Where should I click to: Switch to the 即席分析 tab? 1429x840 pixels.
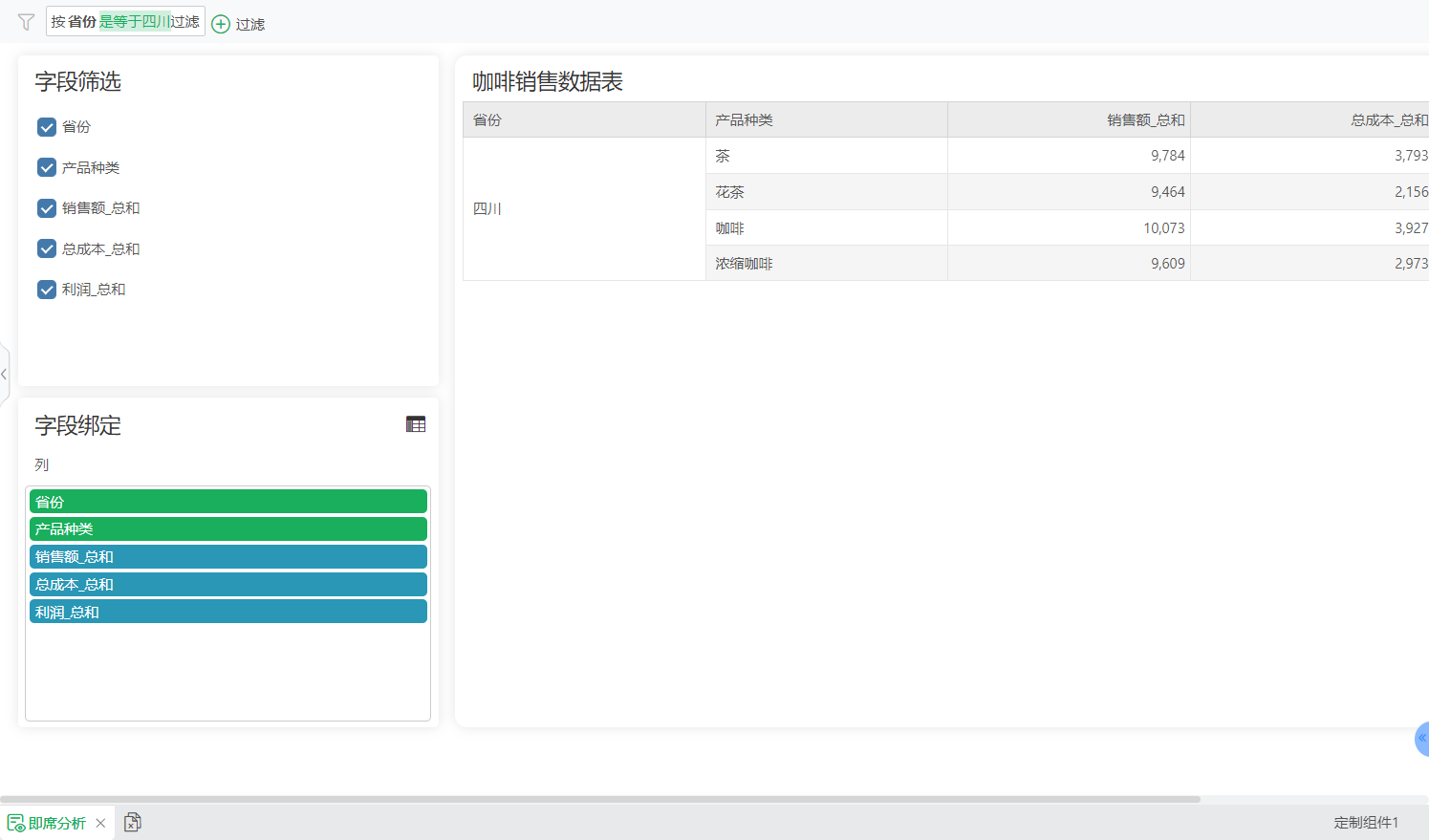coord(57,823)
